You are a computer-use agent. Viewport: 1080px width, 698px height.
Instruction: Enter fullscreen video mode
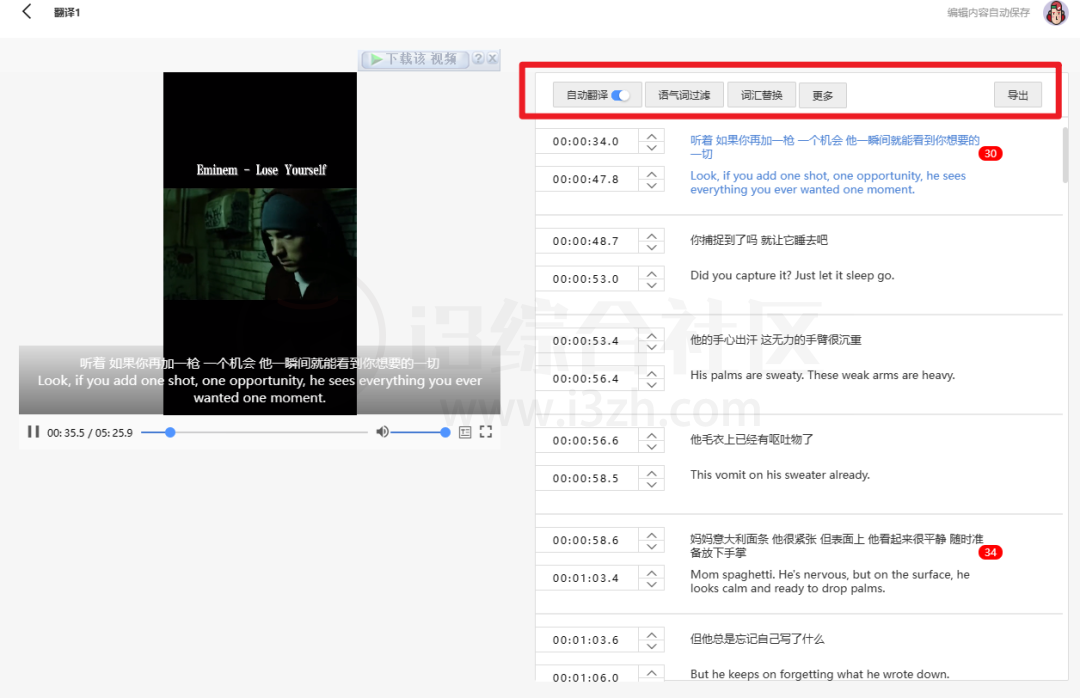(x=486, y=432)
